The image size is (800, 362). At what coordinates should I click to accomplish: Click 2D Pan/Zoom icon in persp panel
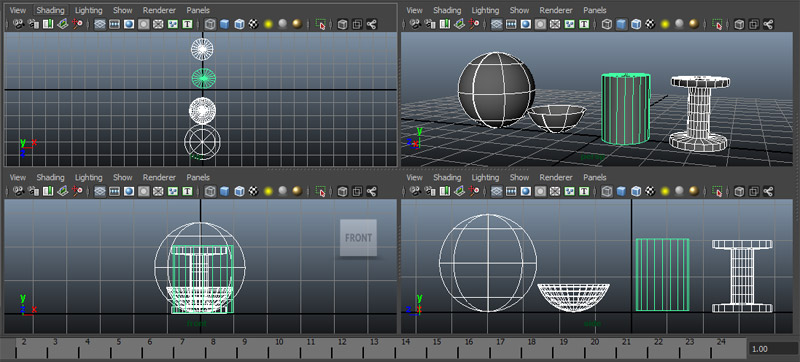474,24
